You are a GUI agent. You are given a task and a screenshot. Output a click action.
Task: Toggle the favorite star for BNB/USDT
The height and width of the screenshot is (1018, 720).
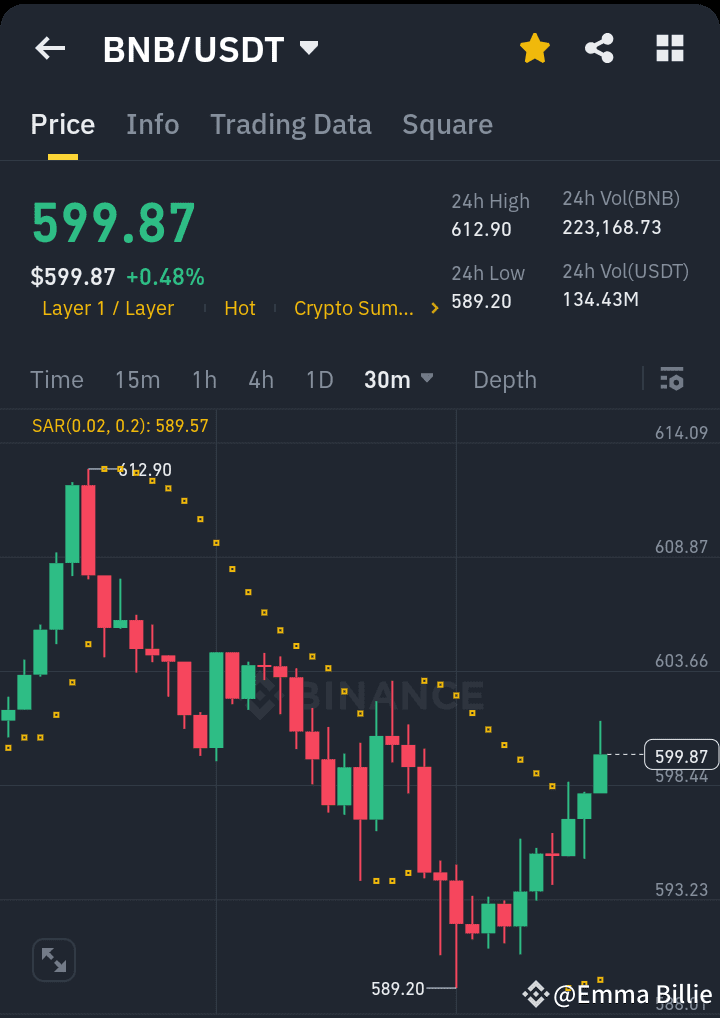tap(534, 47)
